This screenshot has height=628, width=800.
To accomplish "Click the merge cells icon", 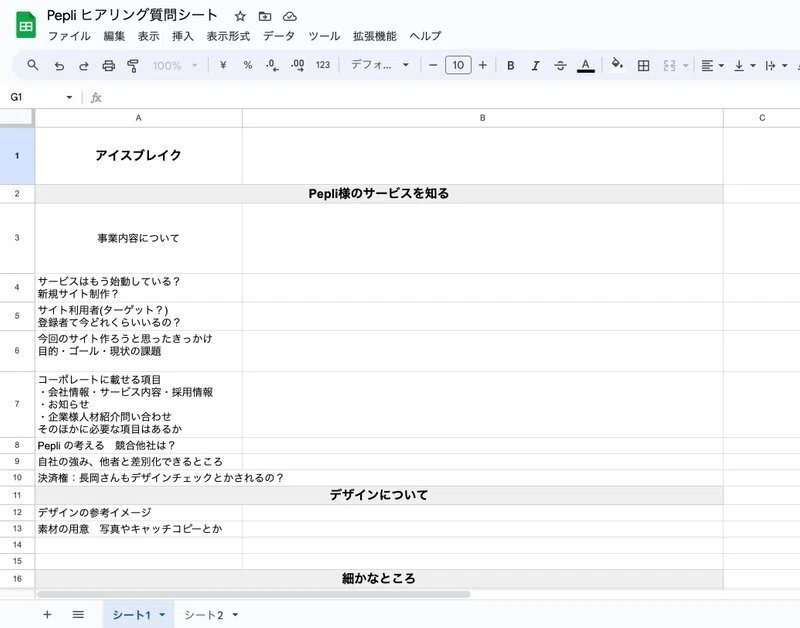I will (x=669, y=65).
